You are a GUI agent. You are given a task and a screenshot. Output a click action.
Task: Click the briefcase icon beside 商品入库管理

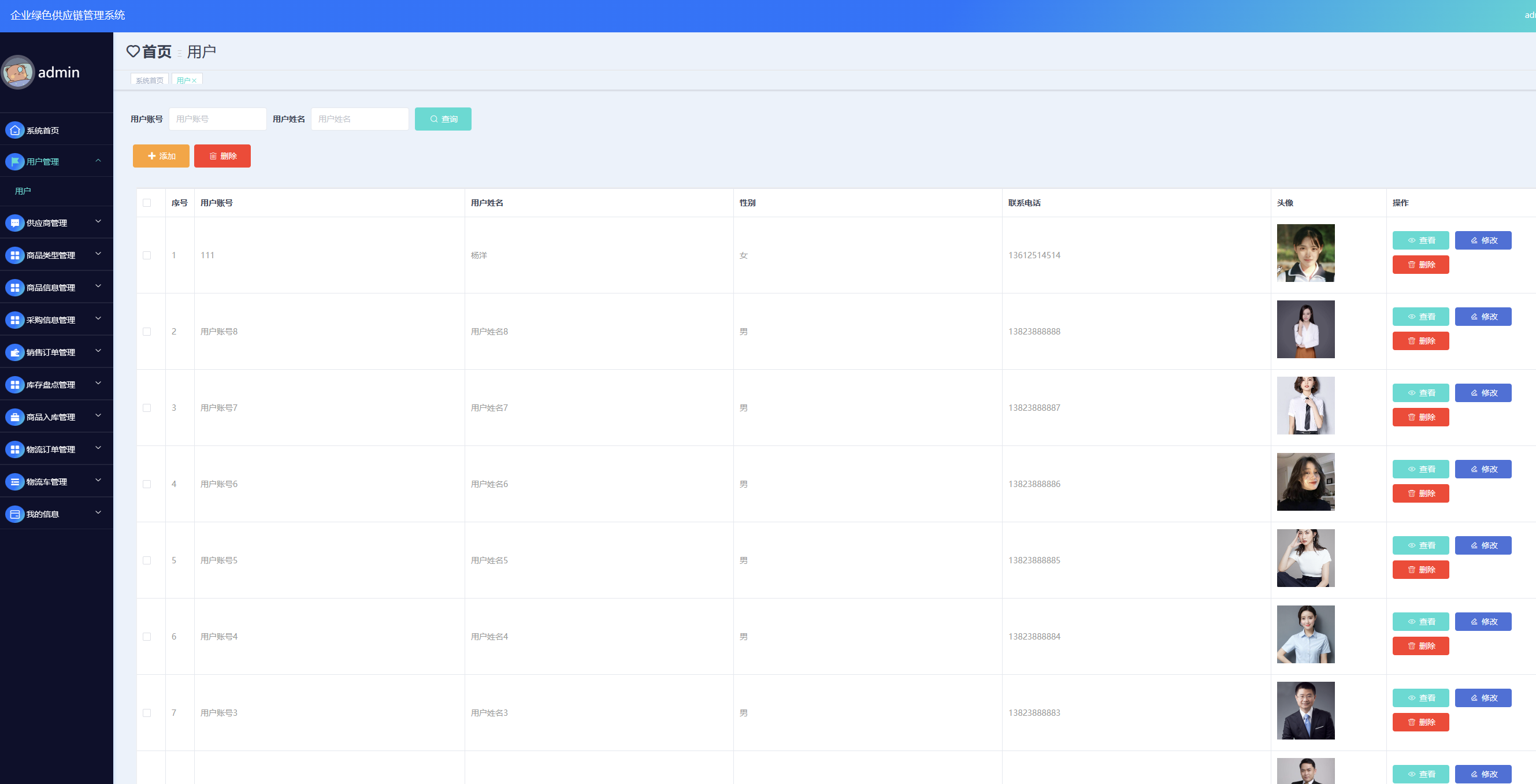(x=15, y=417)
